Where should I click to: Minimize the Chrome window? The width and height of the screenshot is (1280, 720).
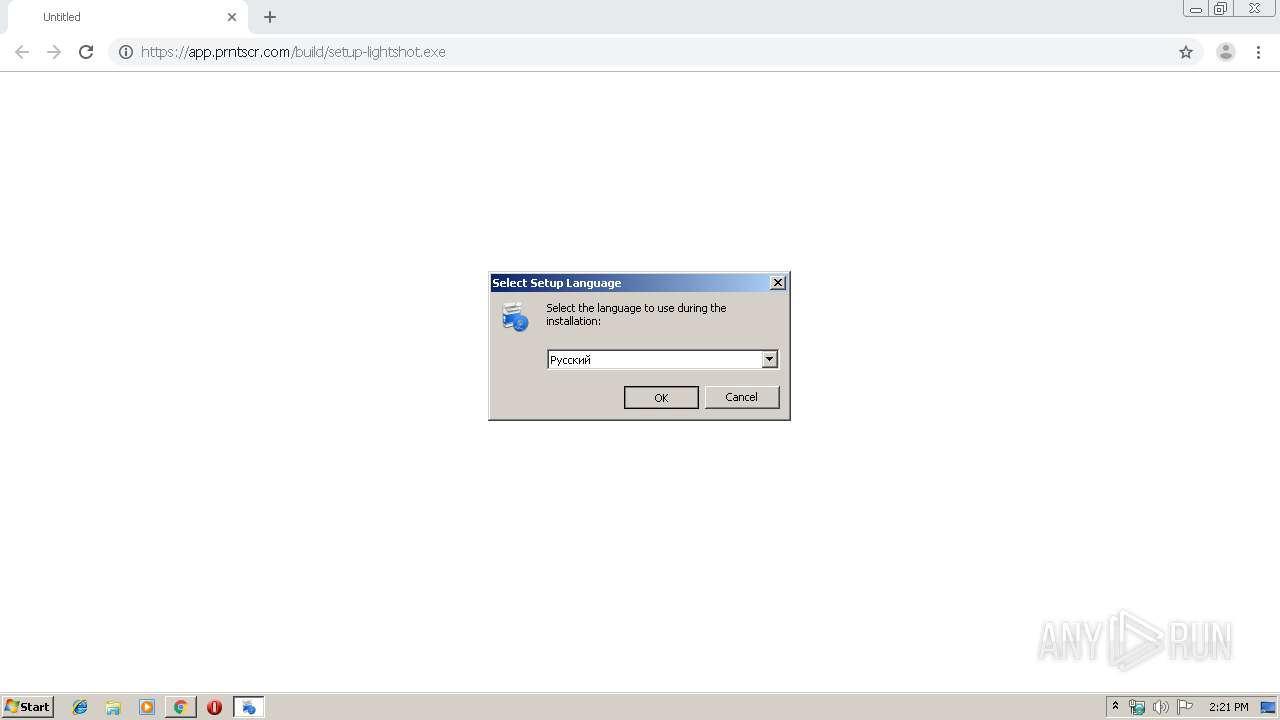(x=1195, y=9)
